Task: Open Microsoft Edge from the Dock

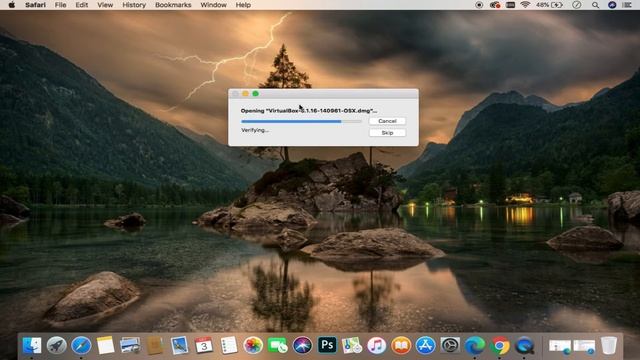Action: pos(475,345)
